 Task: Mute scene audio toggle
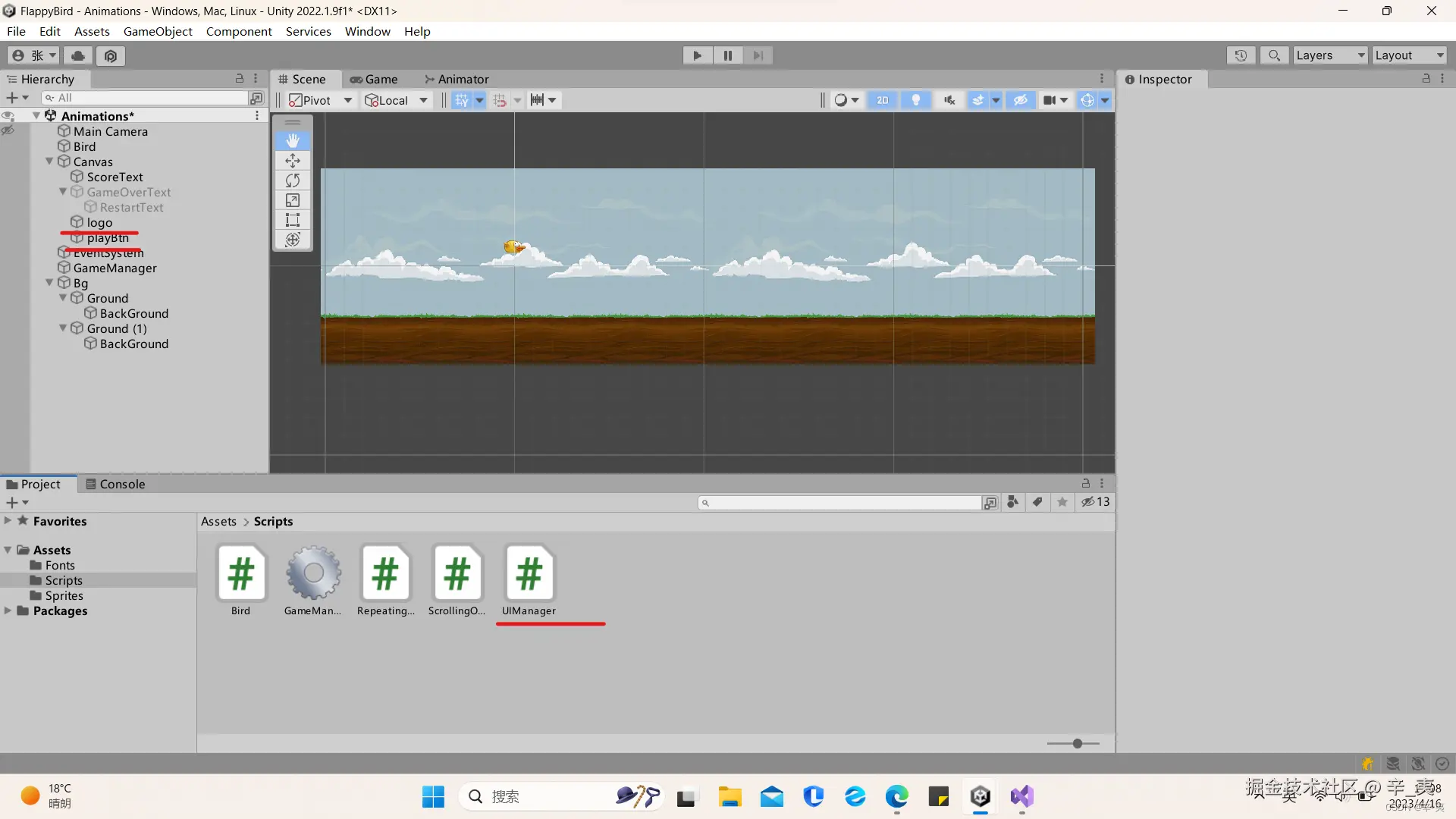[949, 100]
